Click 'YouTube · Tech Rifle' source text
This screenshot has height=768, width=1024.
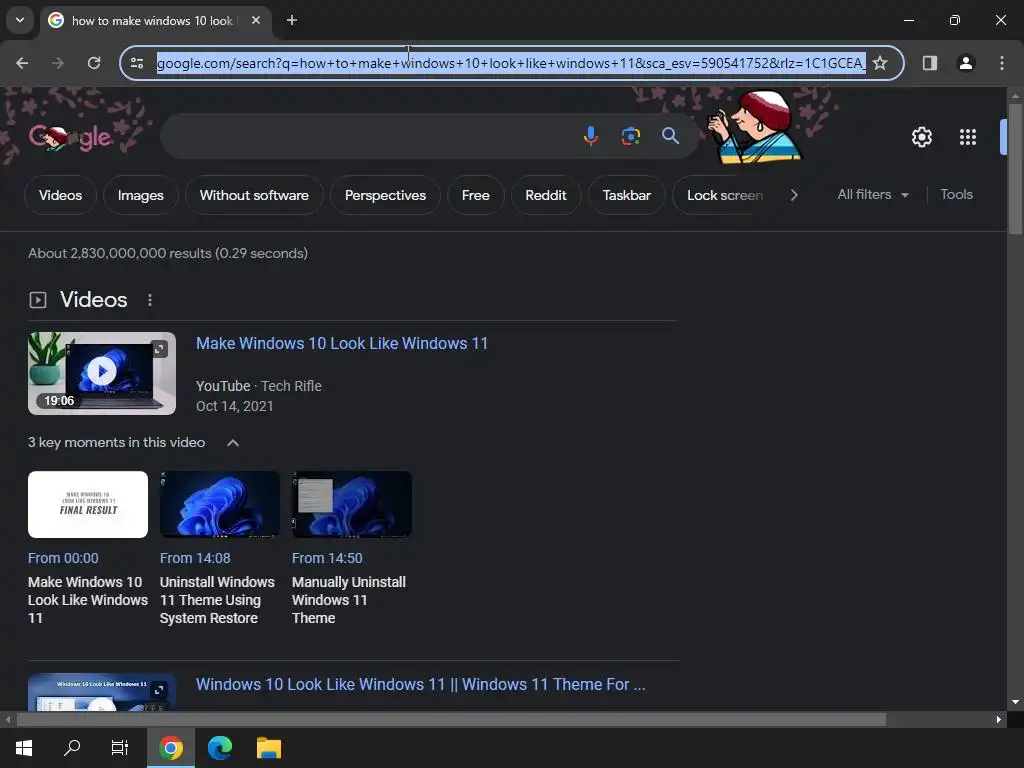click(x=259, y=386)
